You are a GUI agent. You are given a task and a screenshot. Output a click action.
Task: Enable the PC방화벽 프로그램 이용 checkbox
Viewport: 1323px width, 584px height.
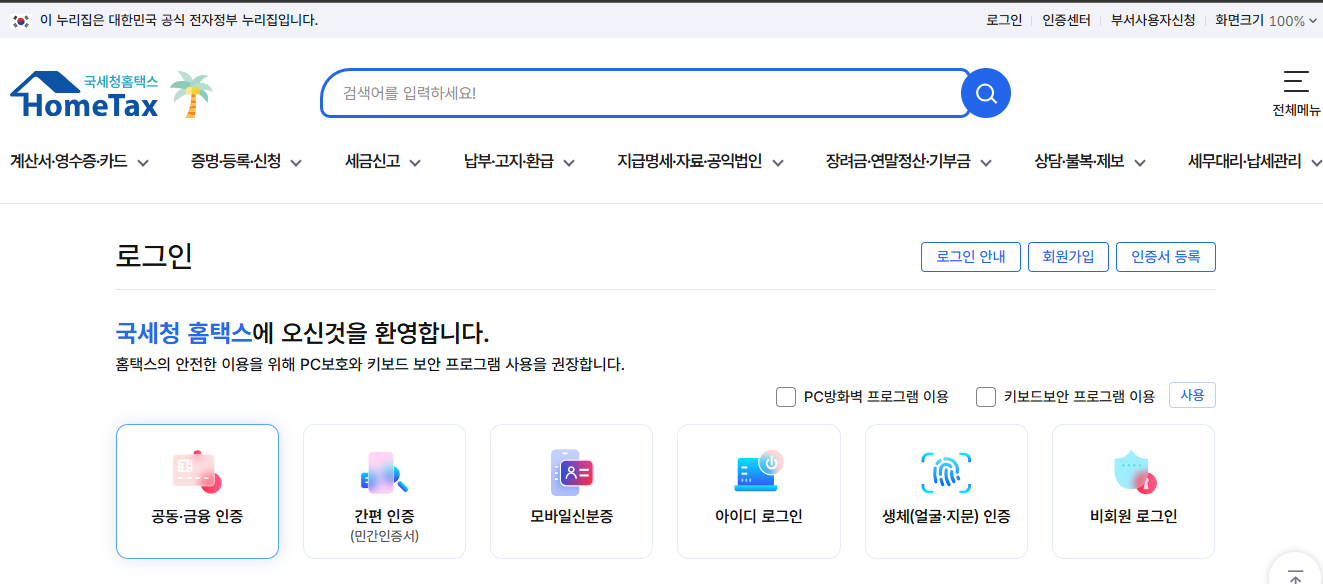786,396
